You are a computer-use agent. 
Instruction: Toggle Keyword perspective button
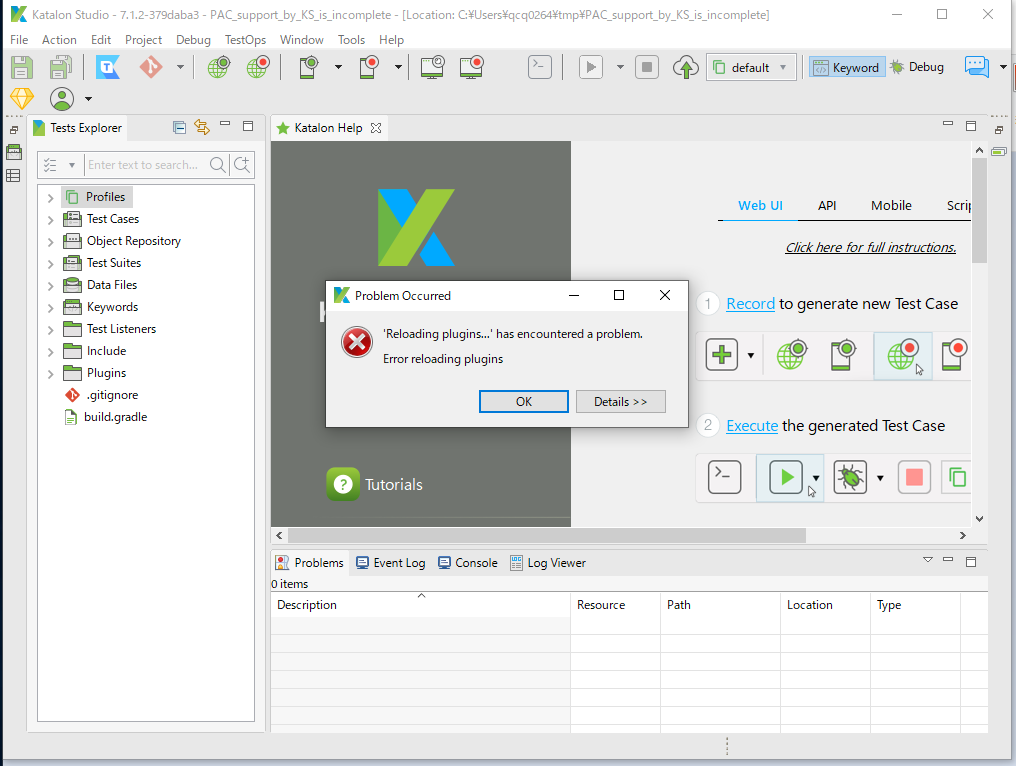pos(847,67)
